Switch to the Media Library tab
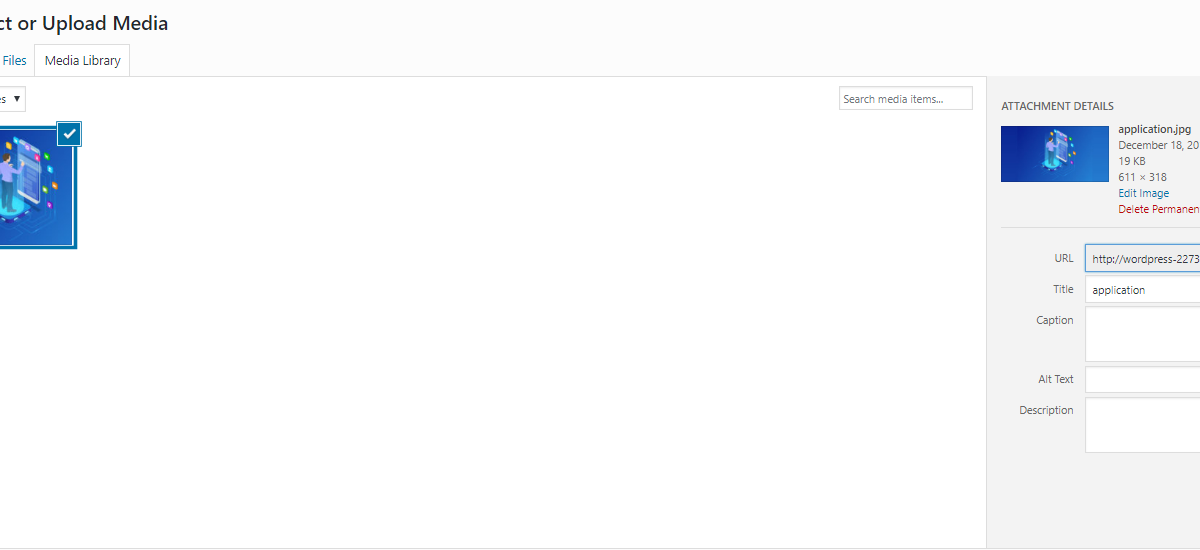The image size is (1200, 550). tap(82, 60)
